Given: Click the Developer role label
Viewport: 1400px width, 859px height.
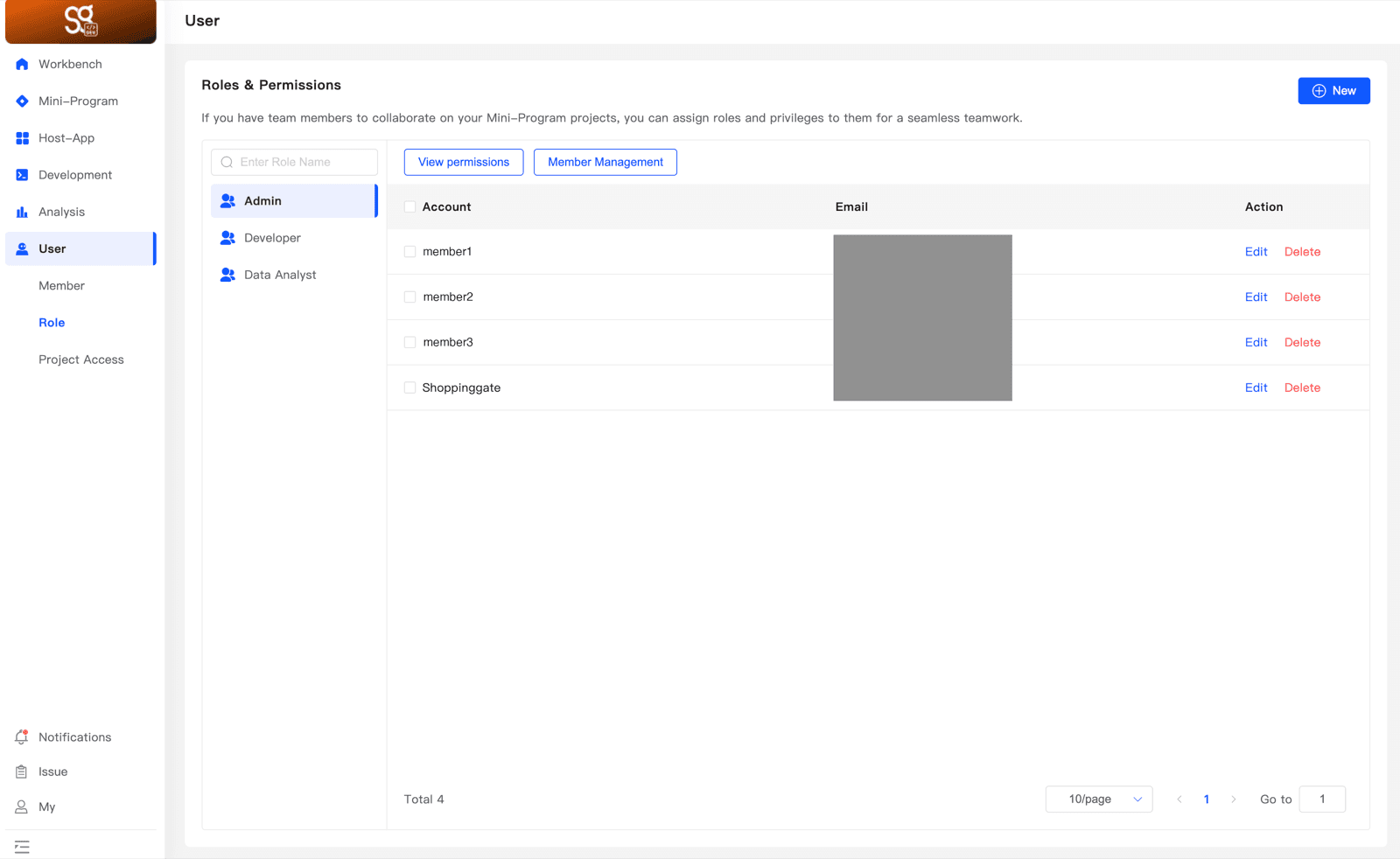Looking at the screenshot, I should [272, 237].
